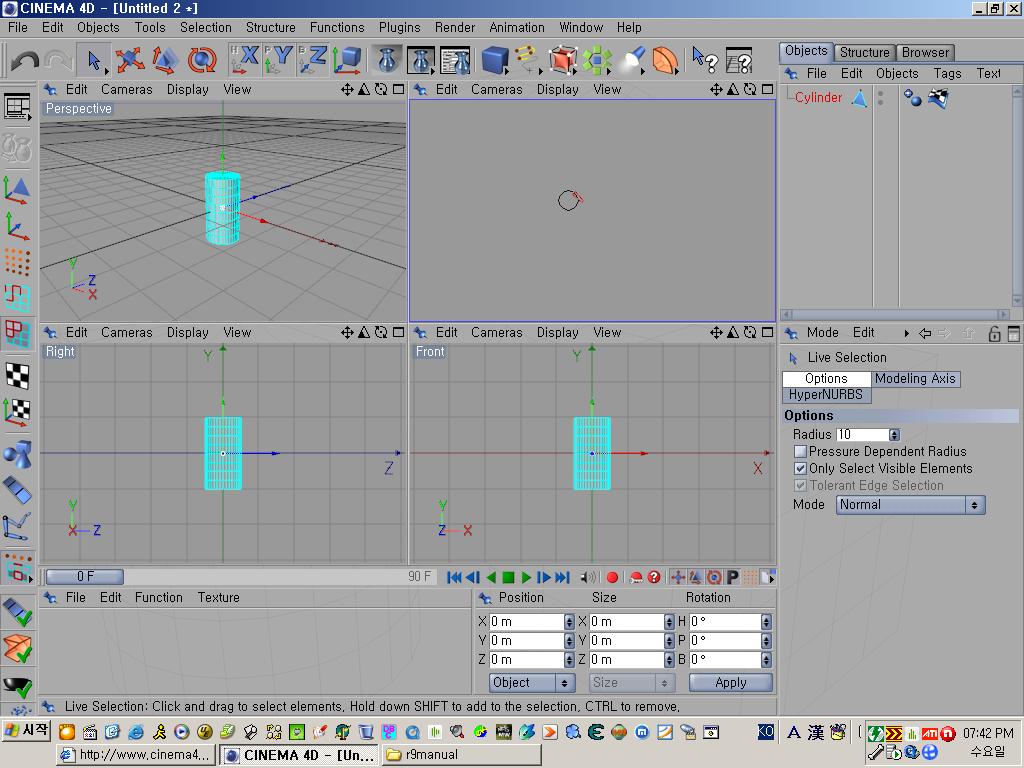Open the Structure menu
1024x768 pixels.
[270, 27]
